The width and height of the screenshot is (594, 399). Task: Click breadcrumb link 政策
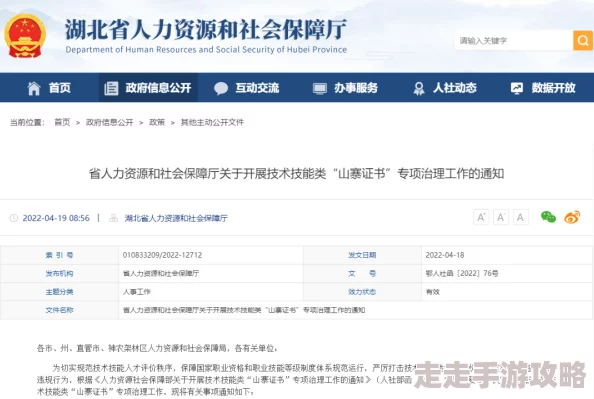(157, 122)
